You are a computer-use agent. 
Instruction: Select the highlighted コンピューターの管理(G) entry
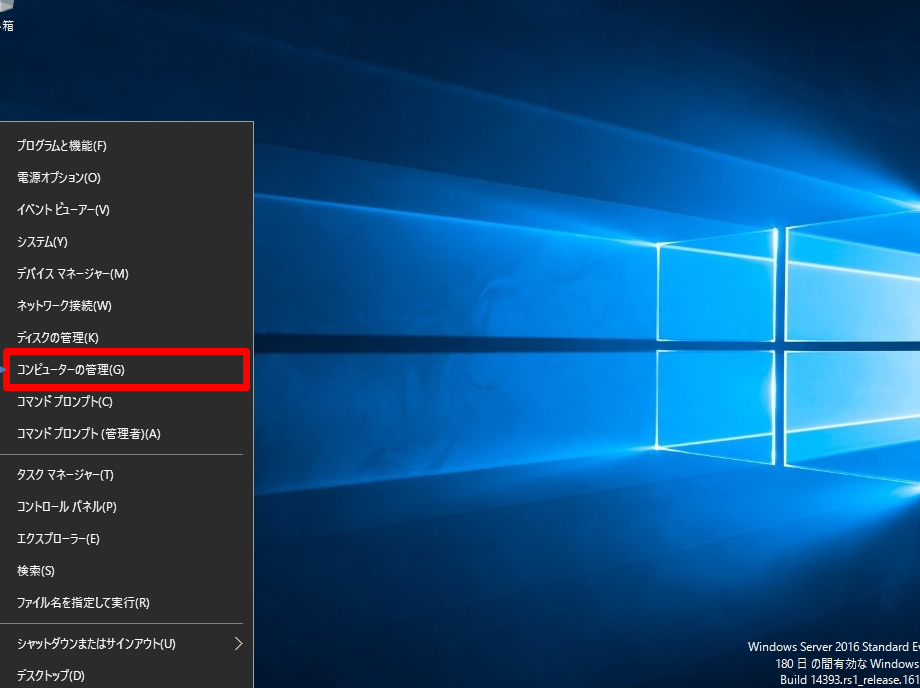[71, 370]
